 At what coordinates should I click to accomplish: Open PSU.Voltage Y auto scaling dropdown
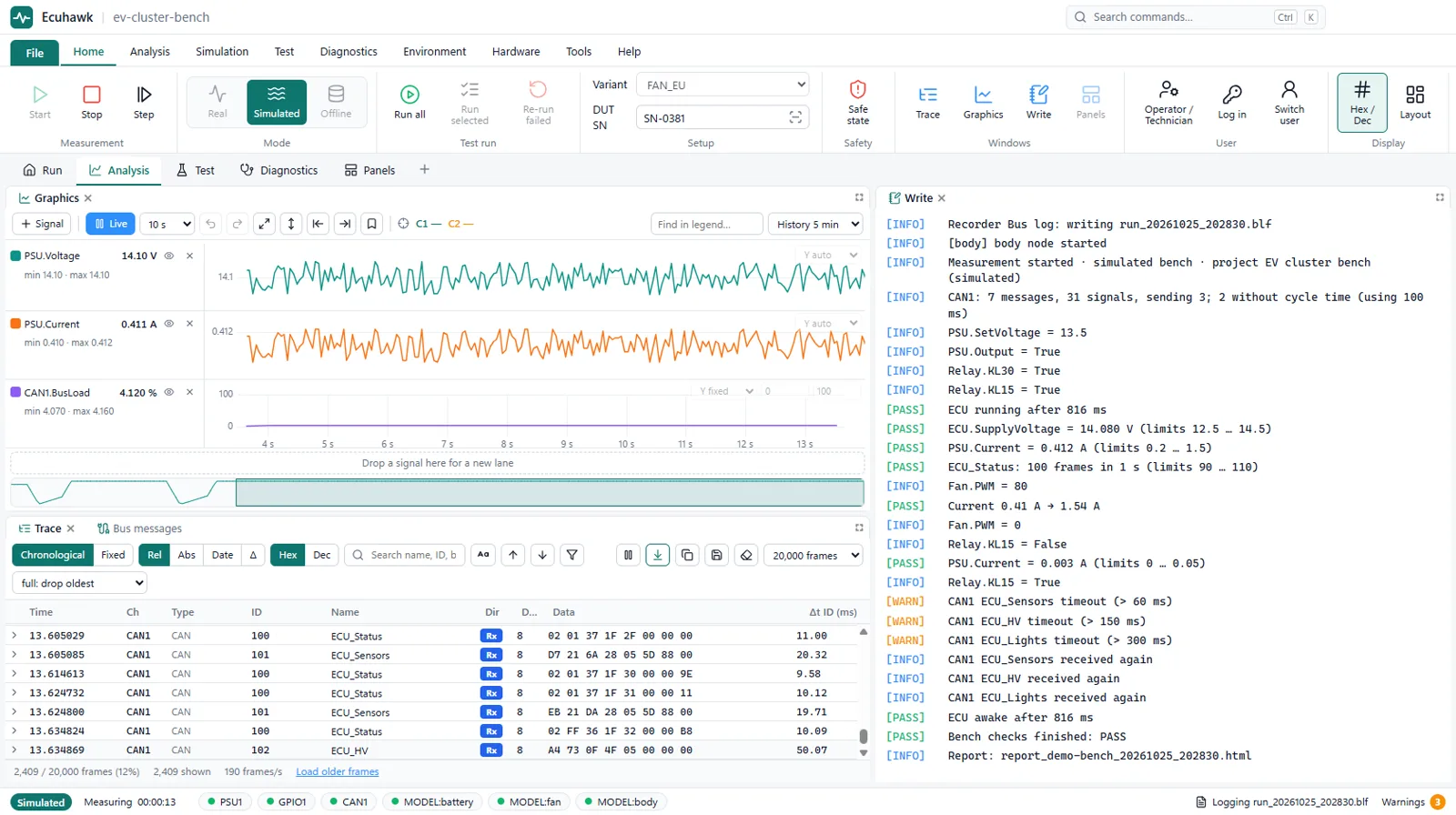click(x=831, y=255)
